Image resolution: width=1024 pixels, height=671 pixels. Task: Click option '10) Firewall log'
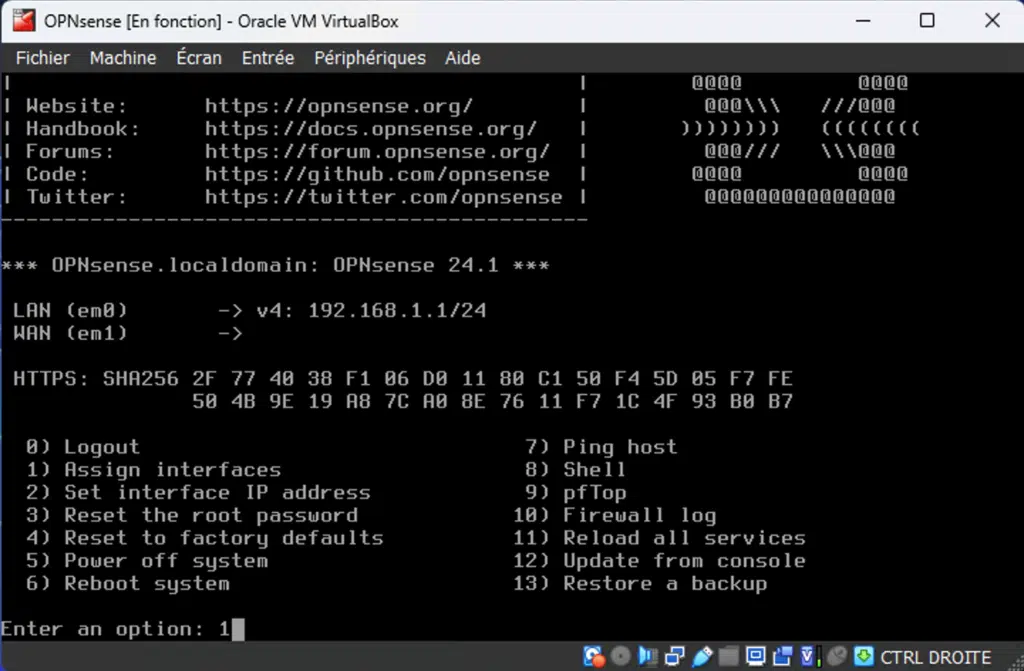(615, 516)
